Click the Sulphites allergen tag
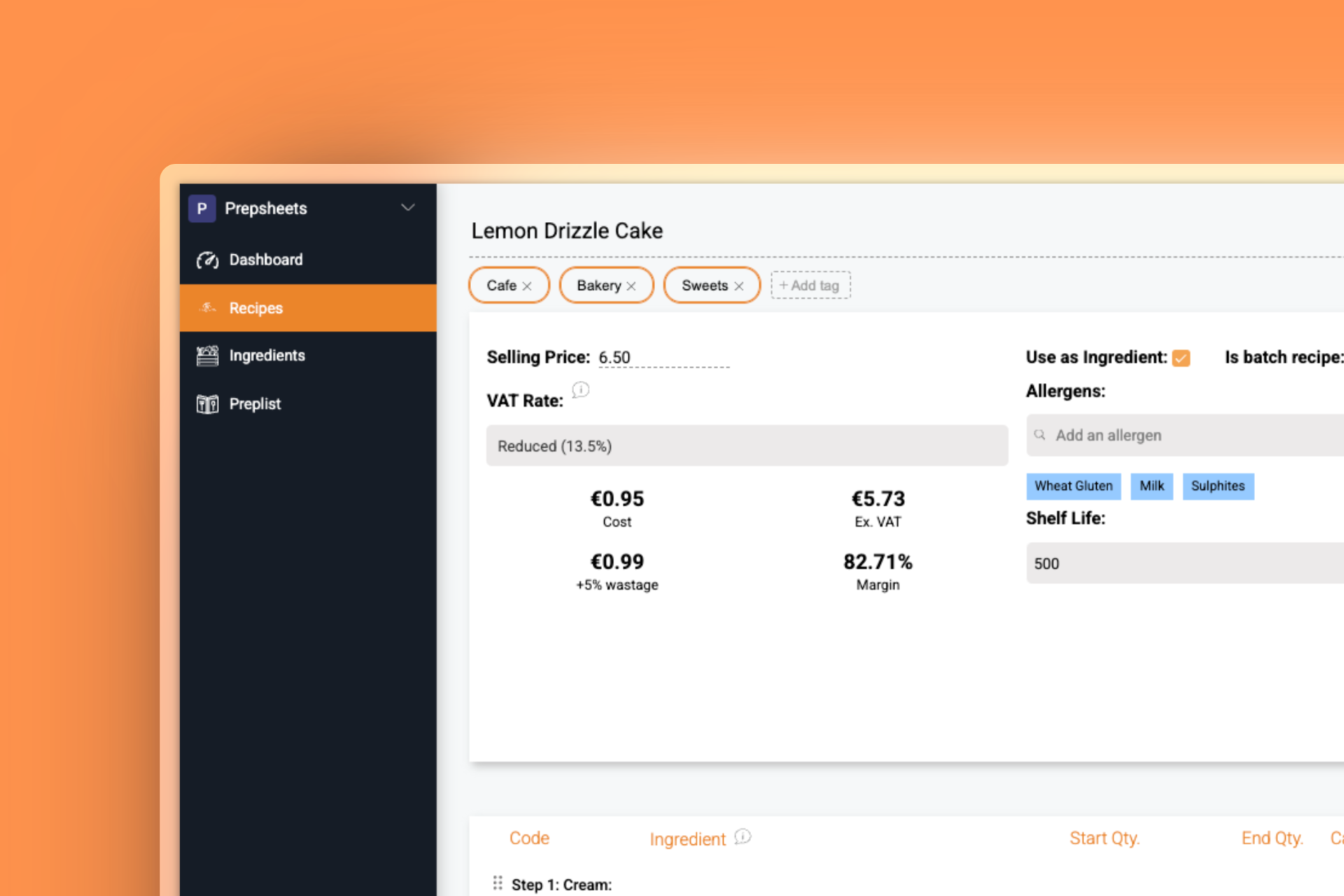This screenshot has width=1344, height=896. (1218, 486)
